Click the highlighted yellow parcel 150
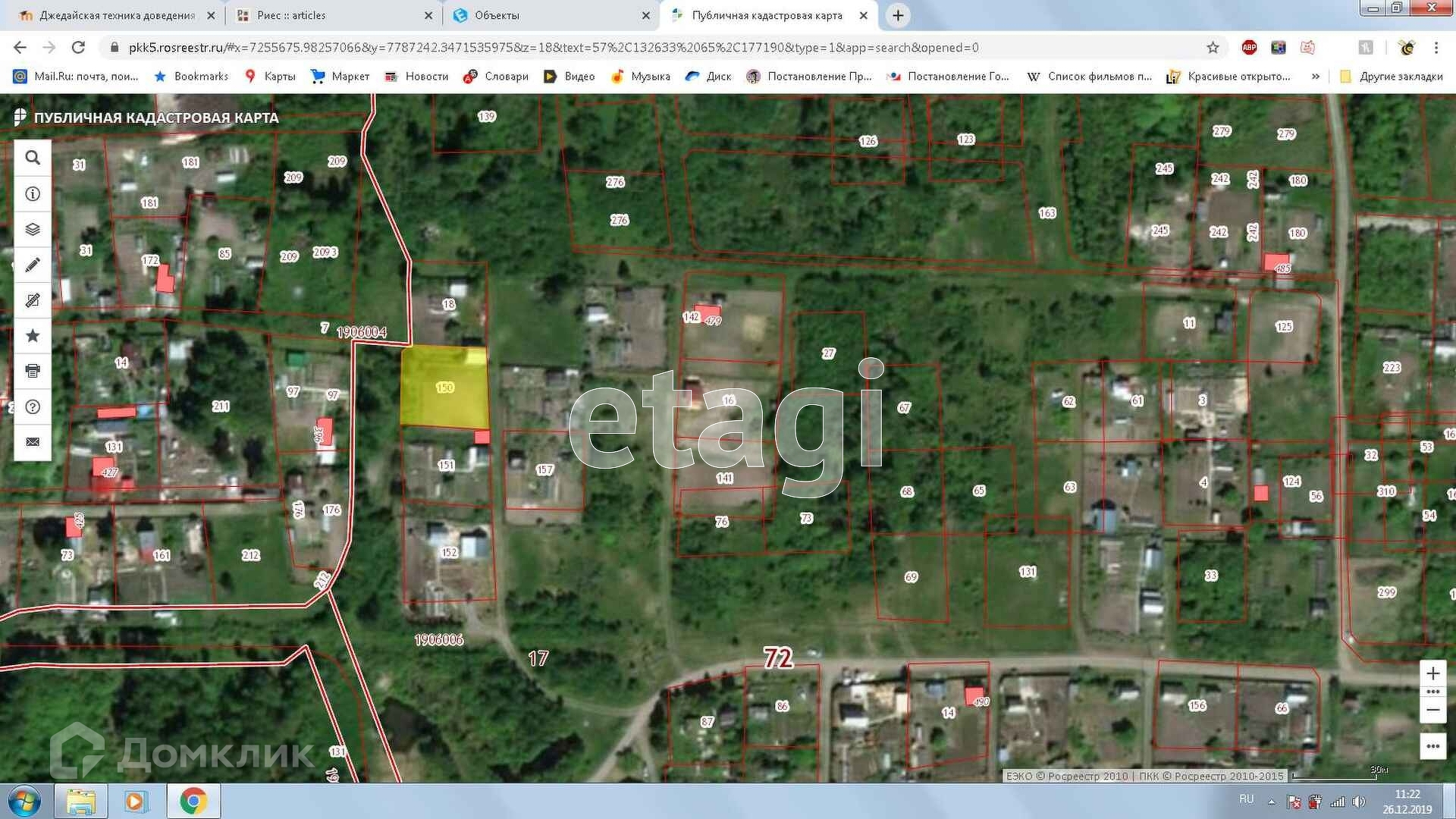The image size is (1456, 819). click(x=444, y=387)
